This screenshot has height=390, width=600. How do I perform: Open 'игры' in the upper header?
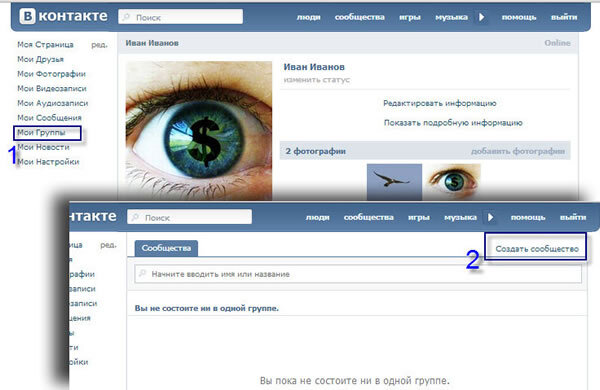point(410,18)
